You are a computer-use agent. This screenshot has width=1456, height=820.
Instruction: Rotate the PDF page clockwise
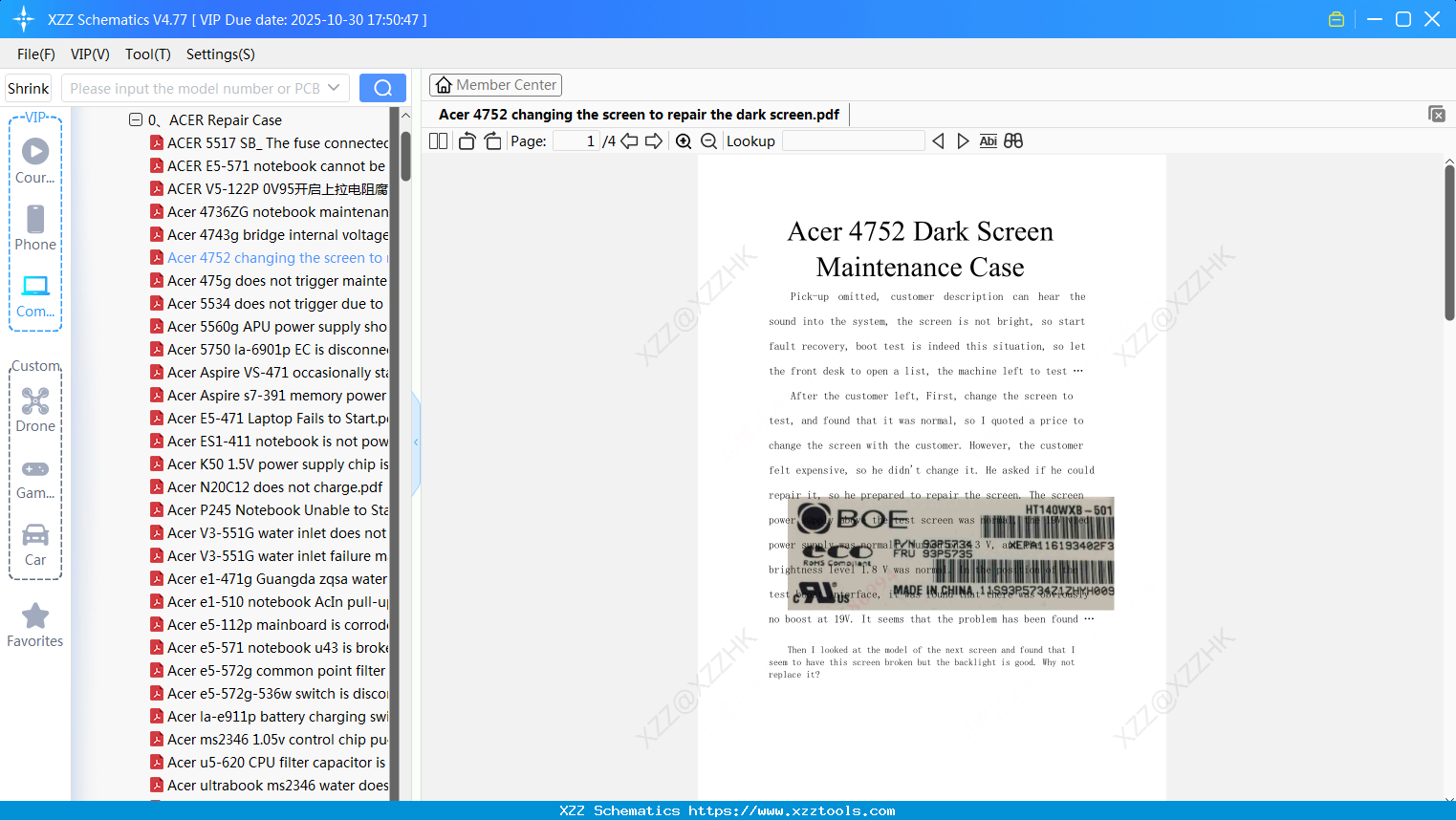(x=493, y=141)
